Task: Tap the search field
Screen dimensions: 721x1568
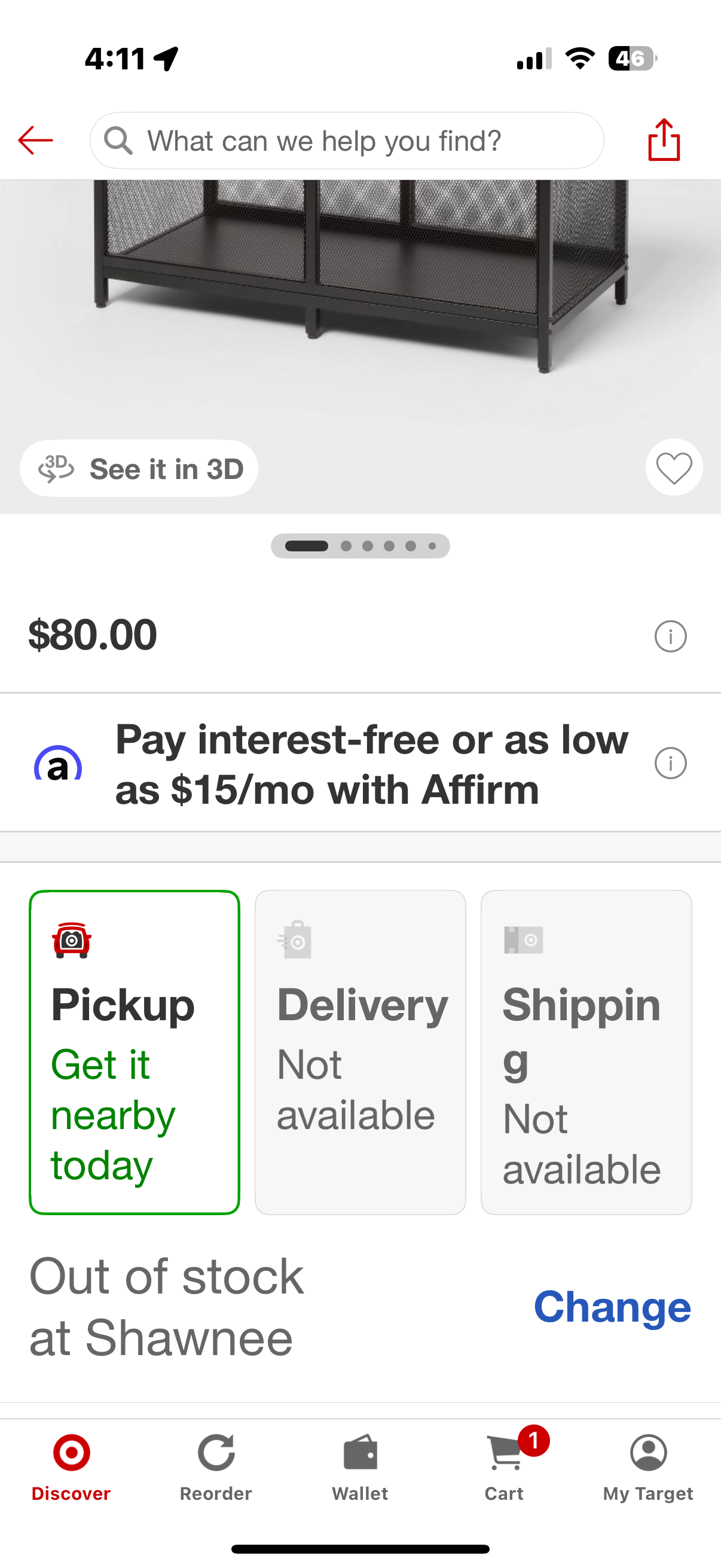Action: pyautogui.click(x=347, y=141)
